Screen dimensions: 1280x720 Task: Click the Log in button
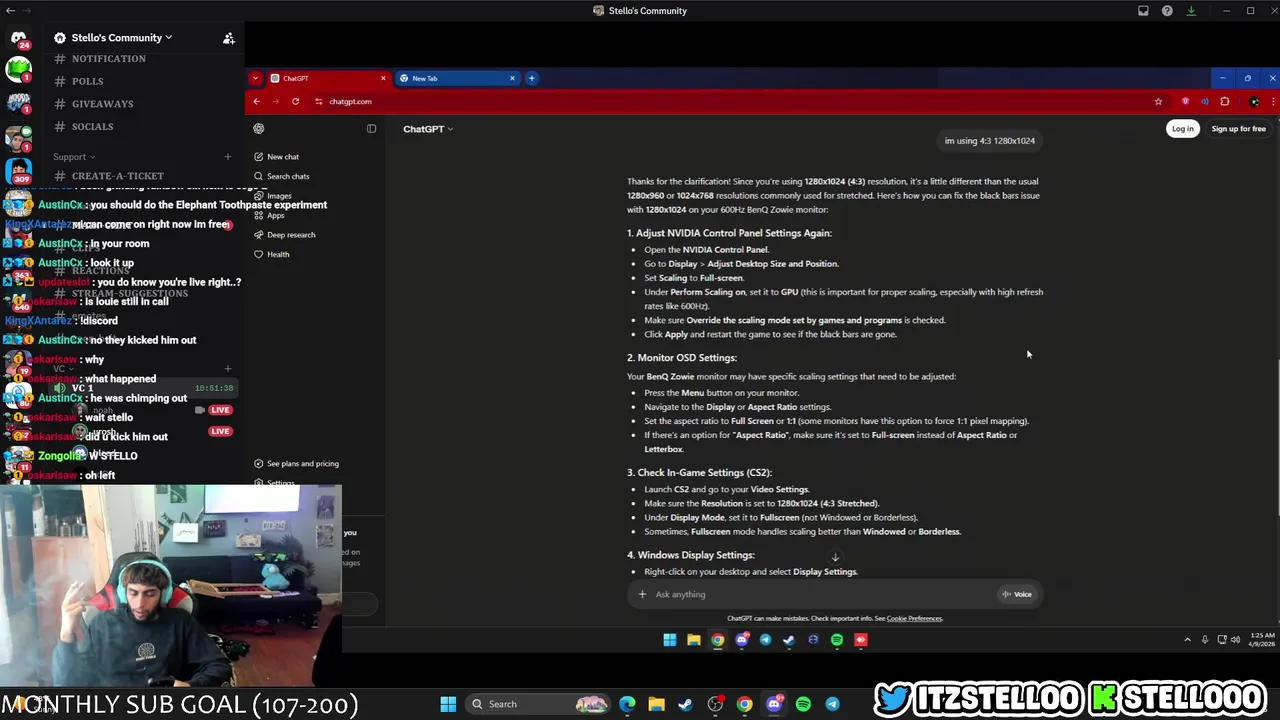(x=1183, y=129)
